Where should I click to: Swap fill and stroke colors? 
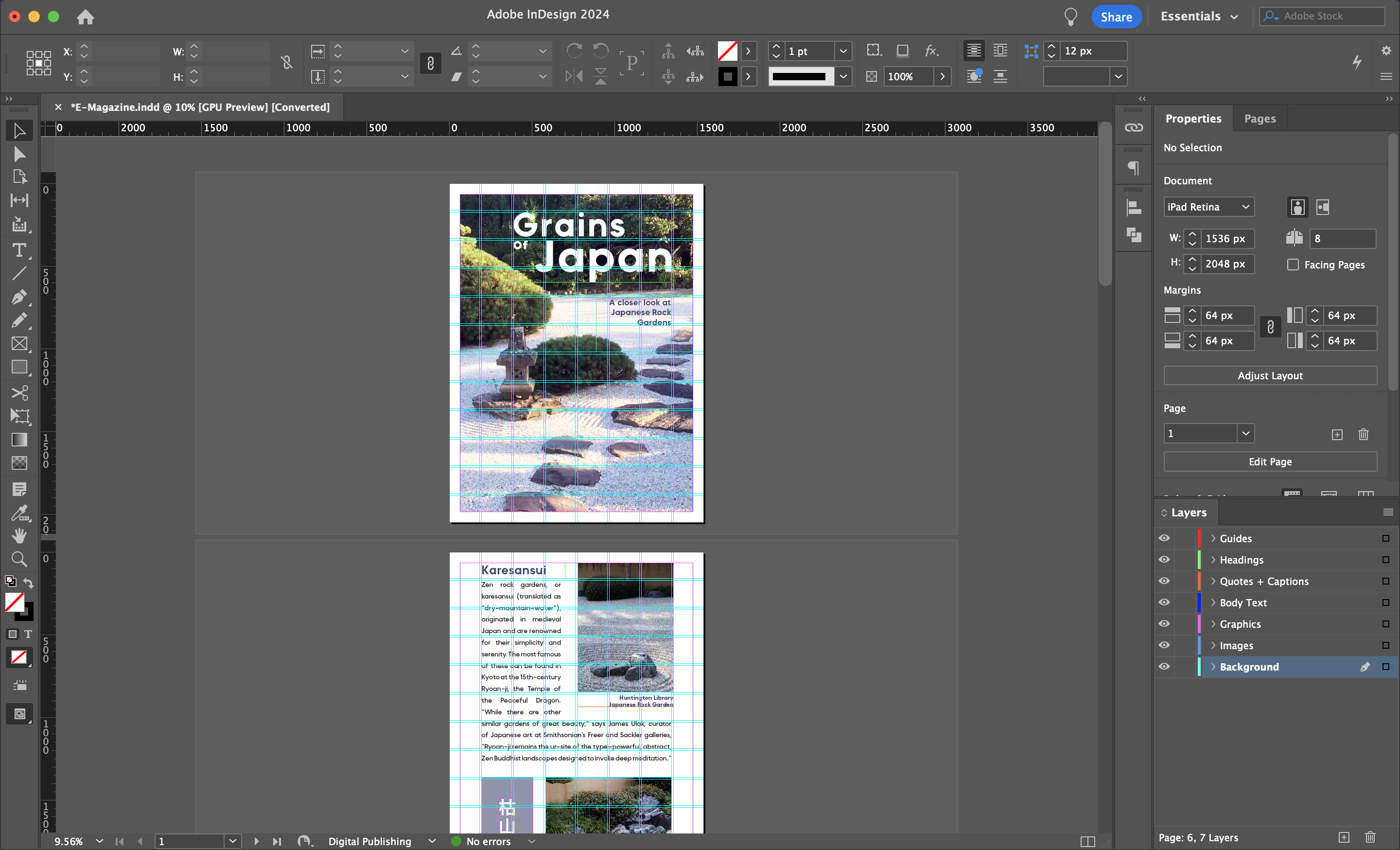28,584
